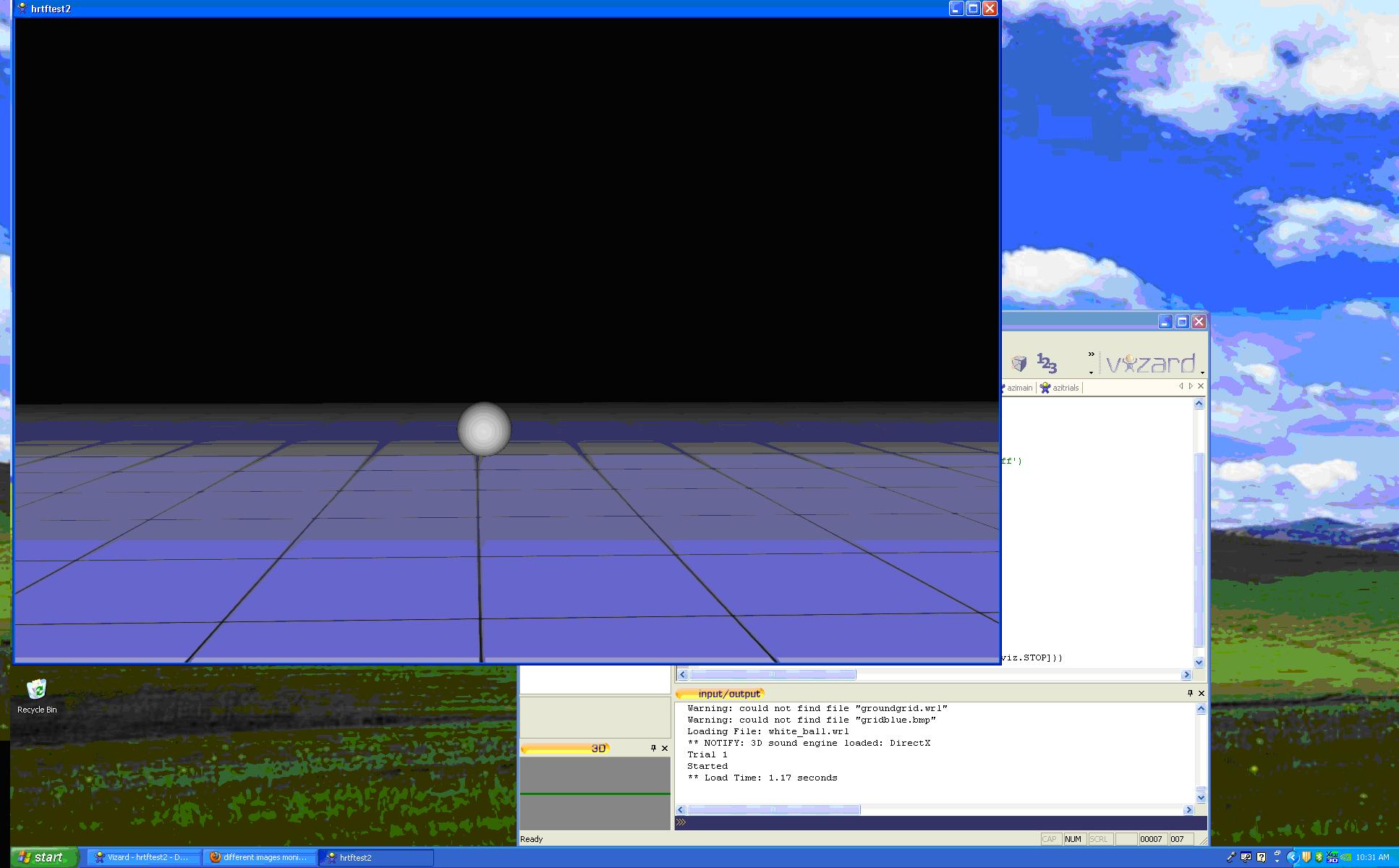Switch to the azimain script tab
The image size is (1399, 868).
1019,388
